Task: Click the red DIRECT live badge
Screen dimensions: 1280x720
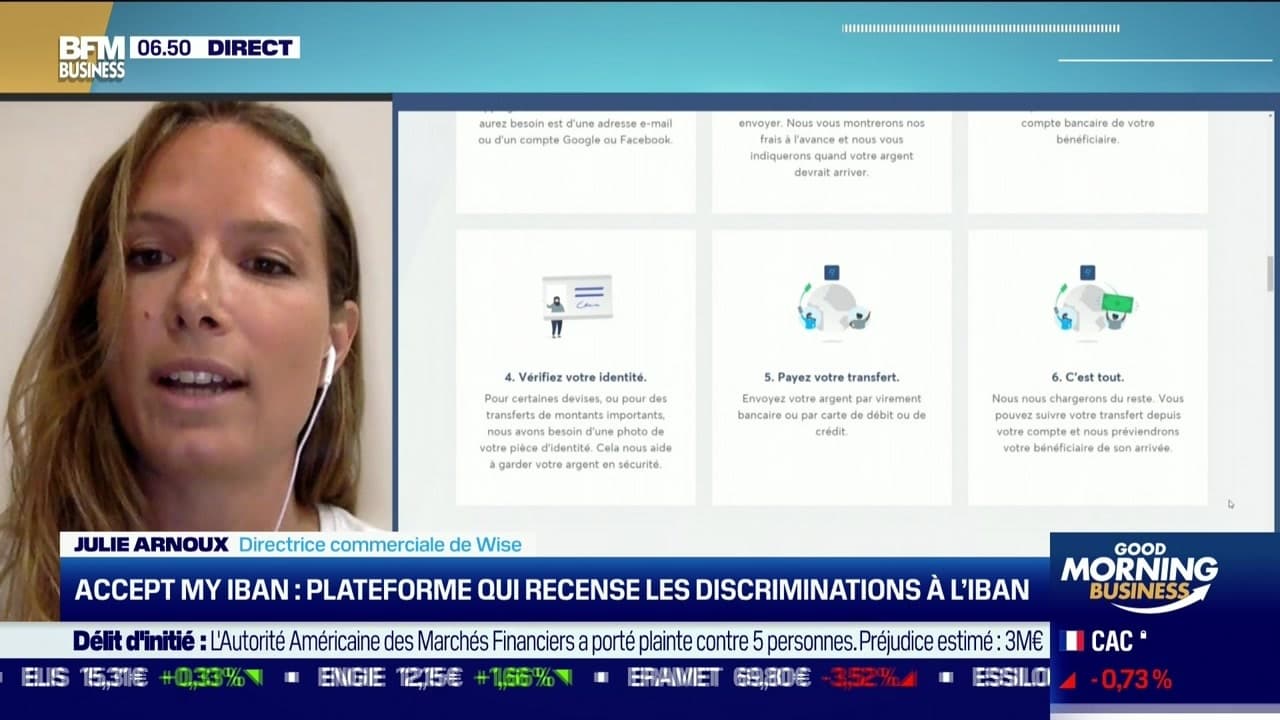Action: [248, 46]
